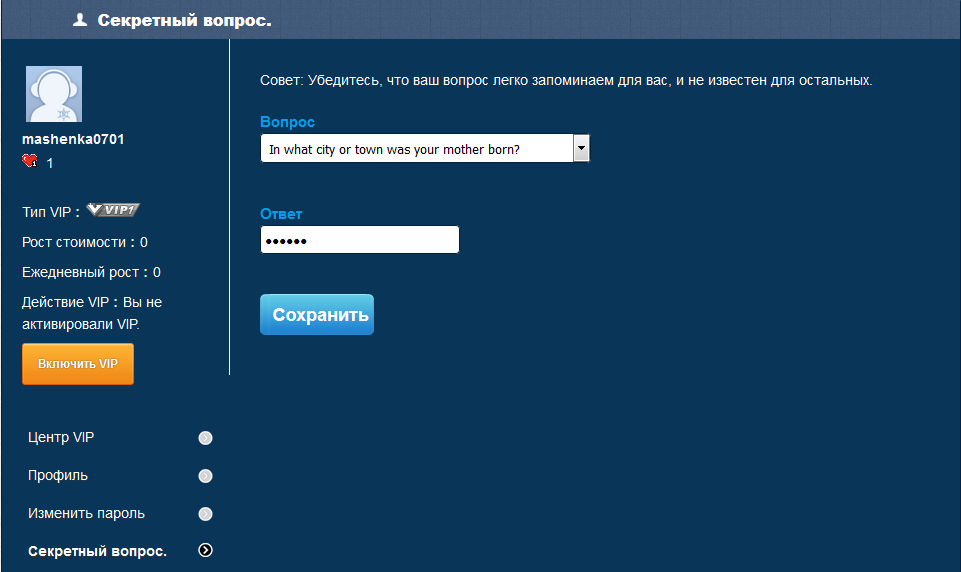
Task: Click the red heart icon under username
Action: tap(29, 161)
